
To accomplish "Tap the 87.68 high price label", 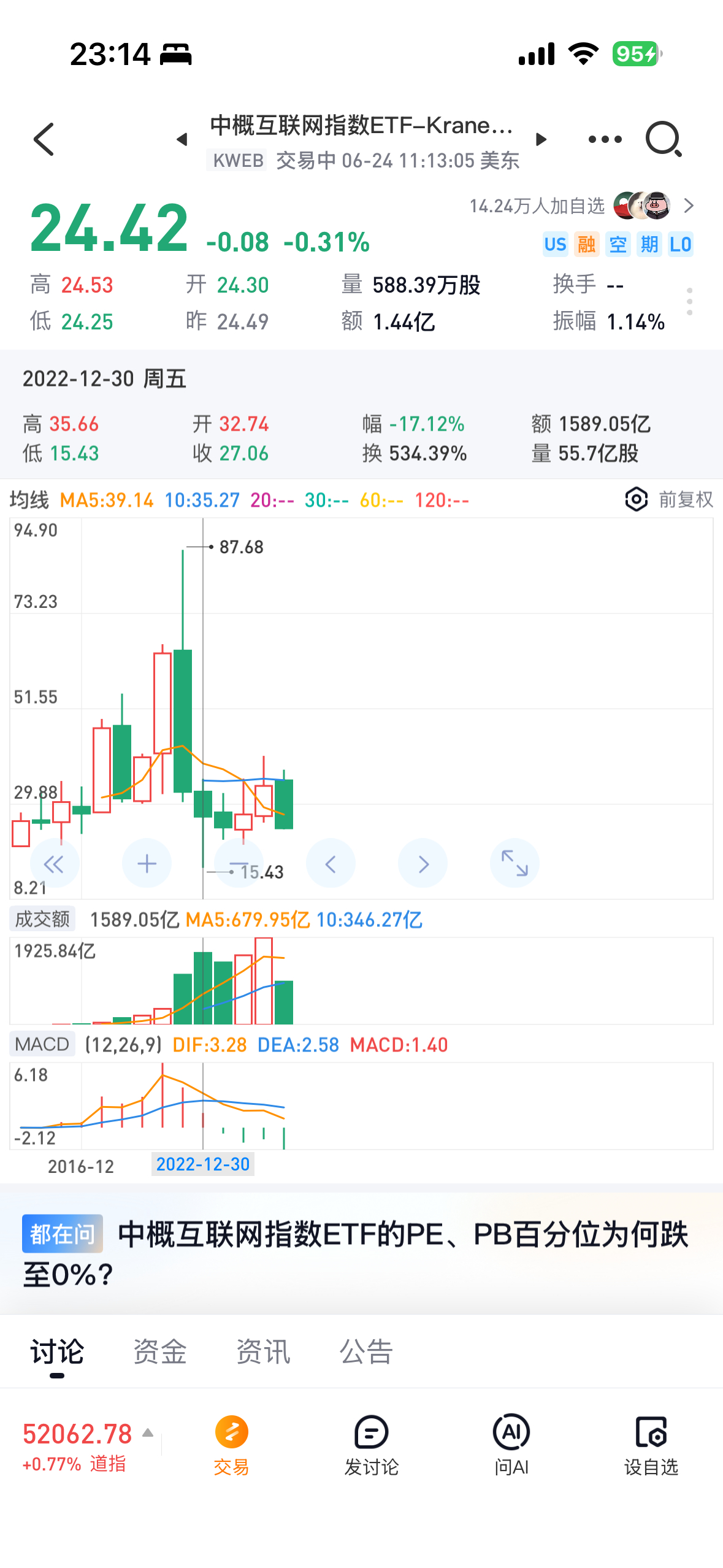I will pyautogui.click(x=242, y=547).
